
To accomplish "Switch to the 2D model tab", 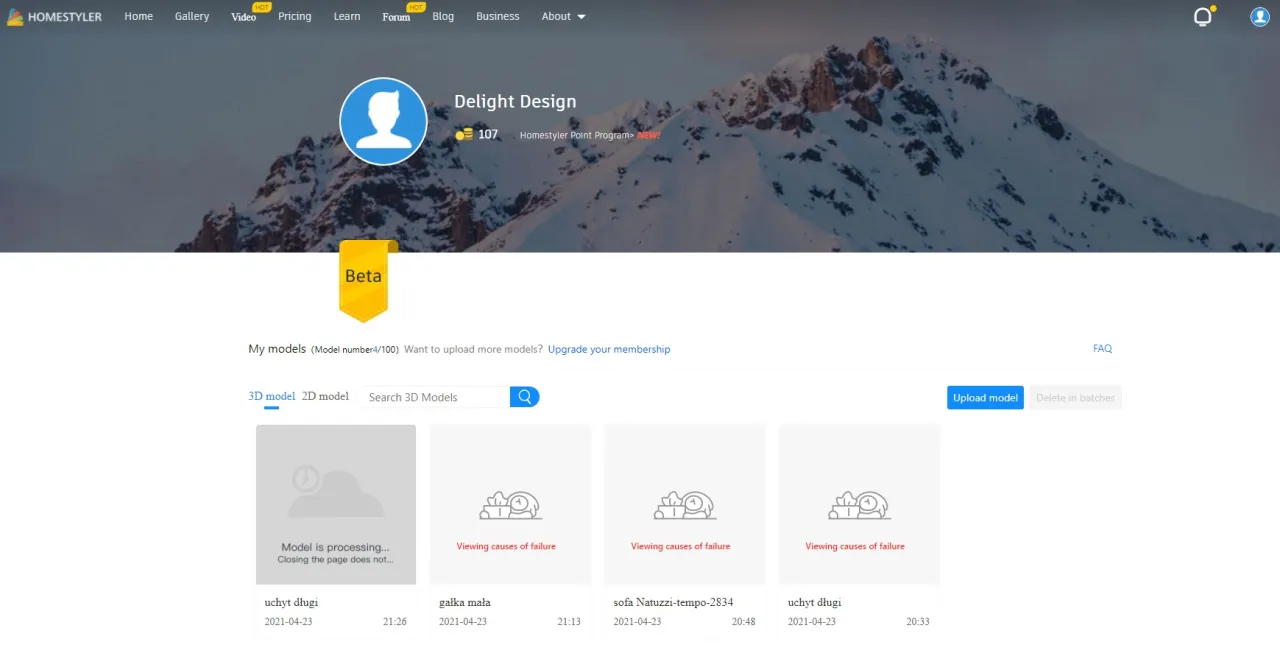I will point(325,397).
